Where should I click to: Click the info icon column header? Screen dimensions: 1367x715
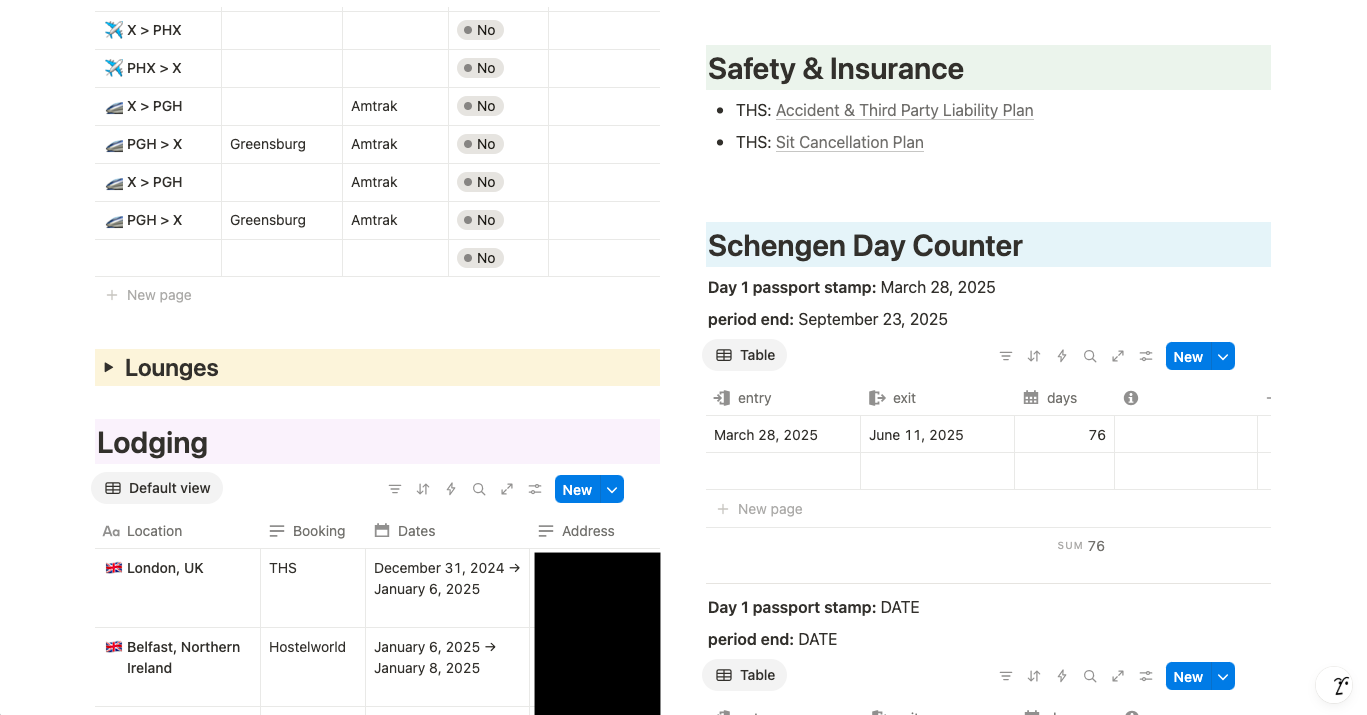1131,398
